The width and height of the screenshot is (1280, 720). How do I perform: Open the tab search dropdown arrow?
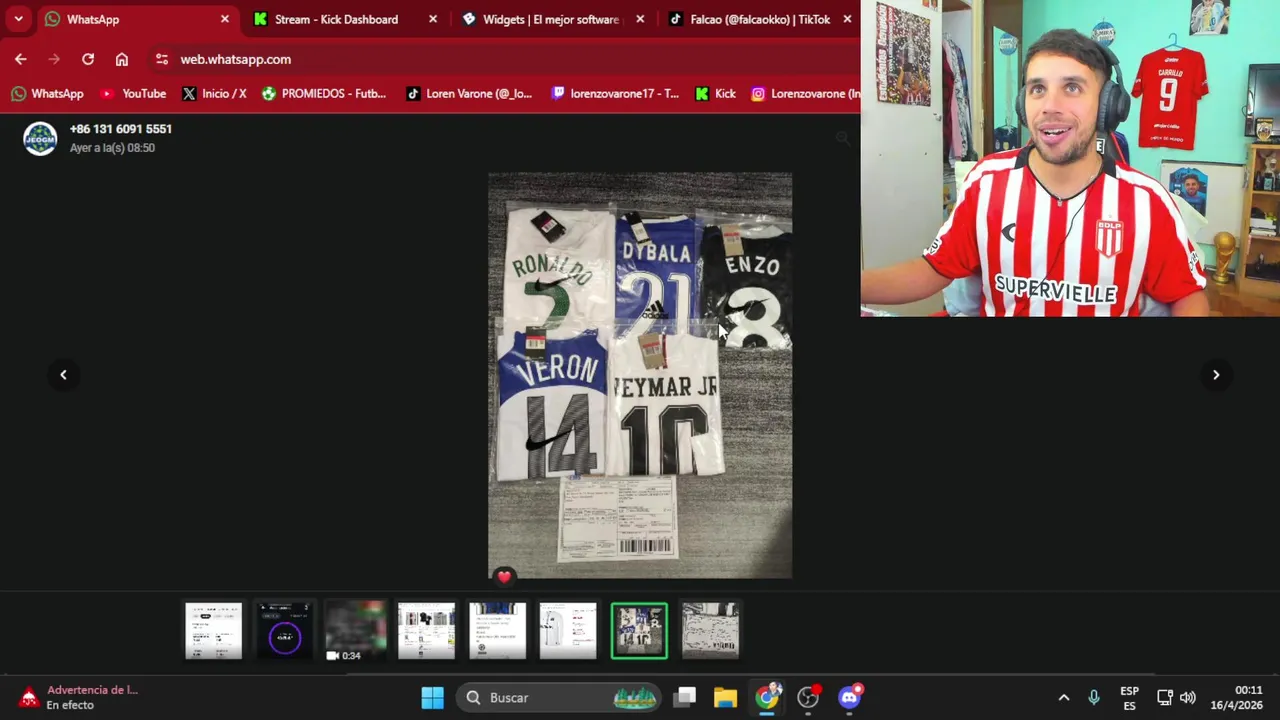(18, 19)
